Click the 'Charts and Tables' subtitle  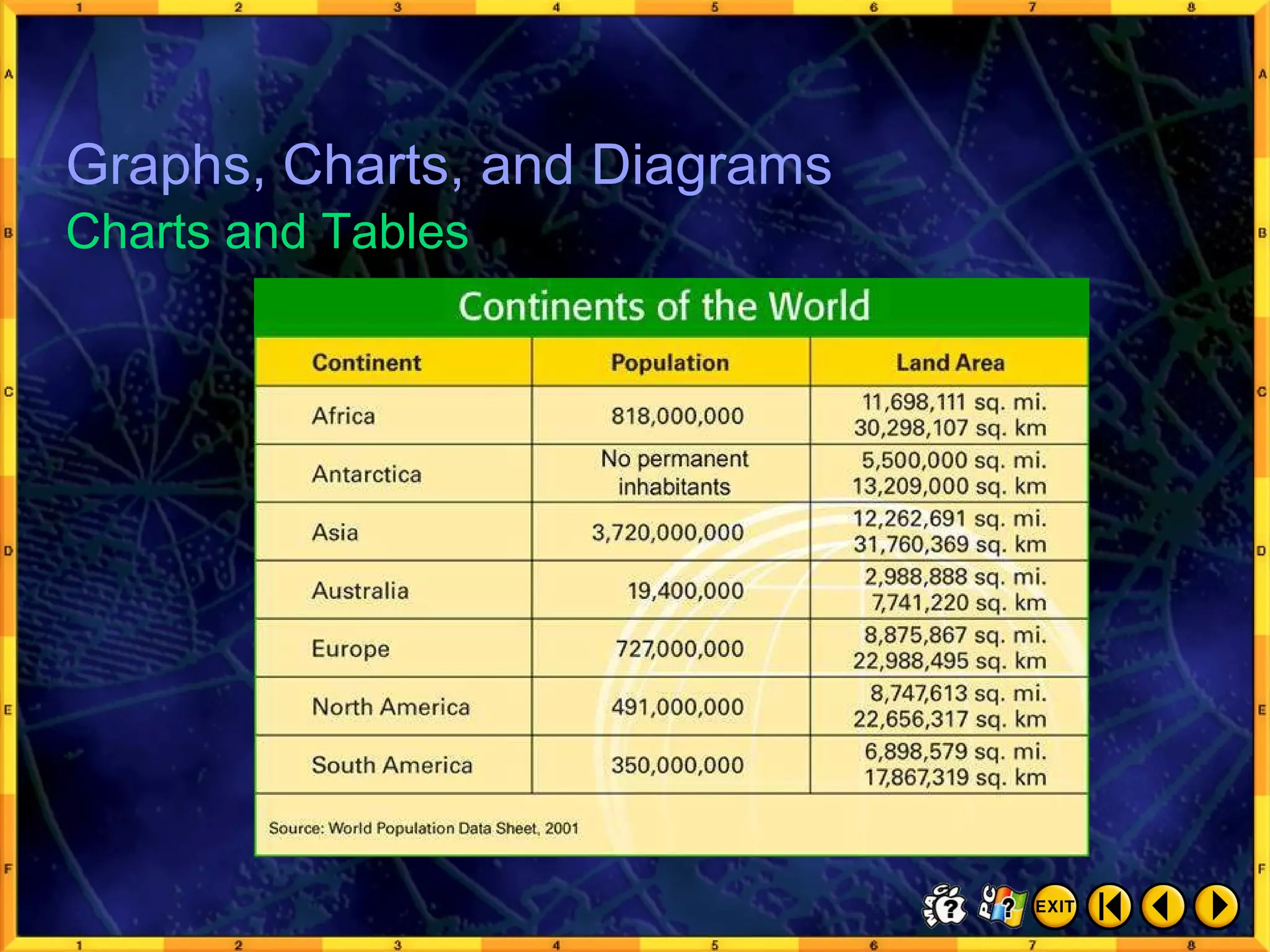(x=267, y=231)
